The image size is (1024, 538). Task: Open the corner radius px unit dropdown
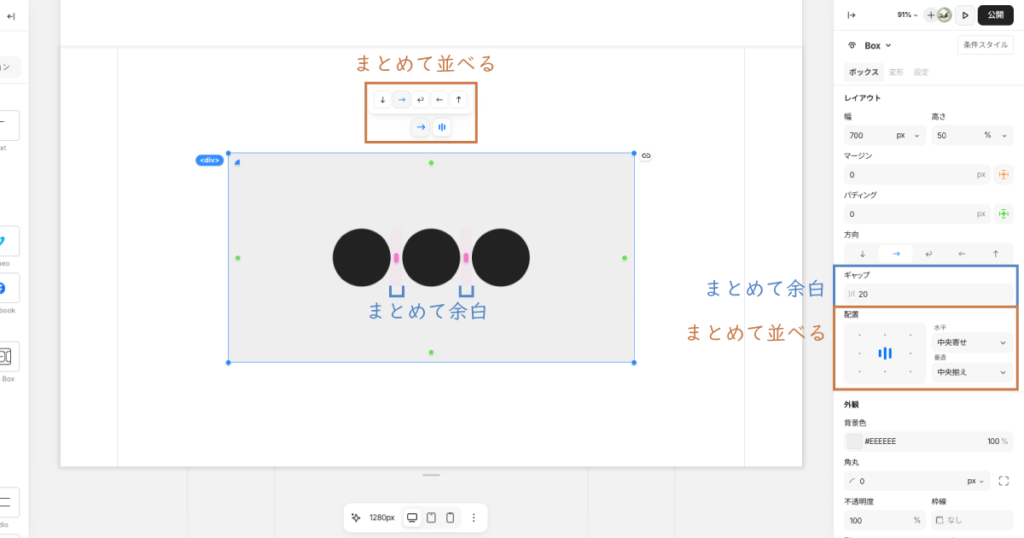point(976,481)
